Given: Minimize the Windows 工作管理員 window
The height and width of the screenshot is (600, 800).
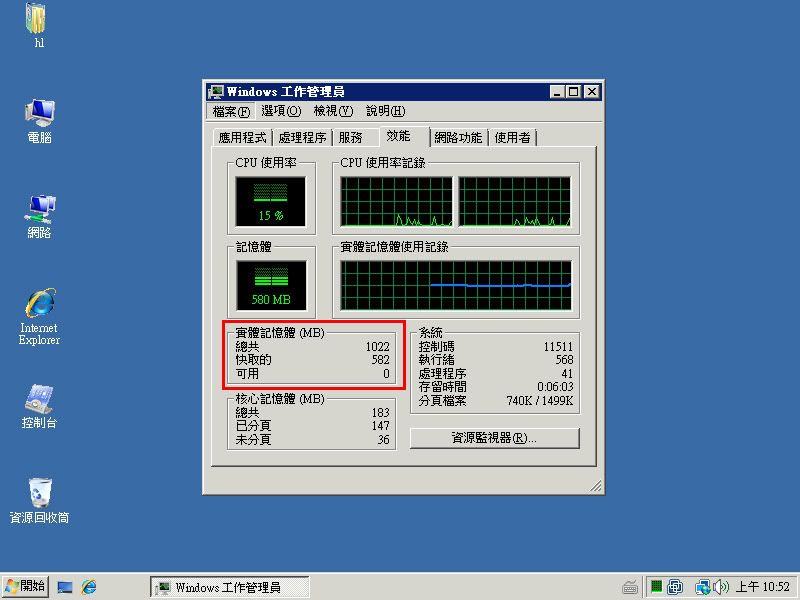Looking at the screenshot, I should click(x=557, y=92).
